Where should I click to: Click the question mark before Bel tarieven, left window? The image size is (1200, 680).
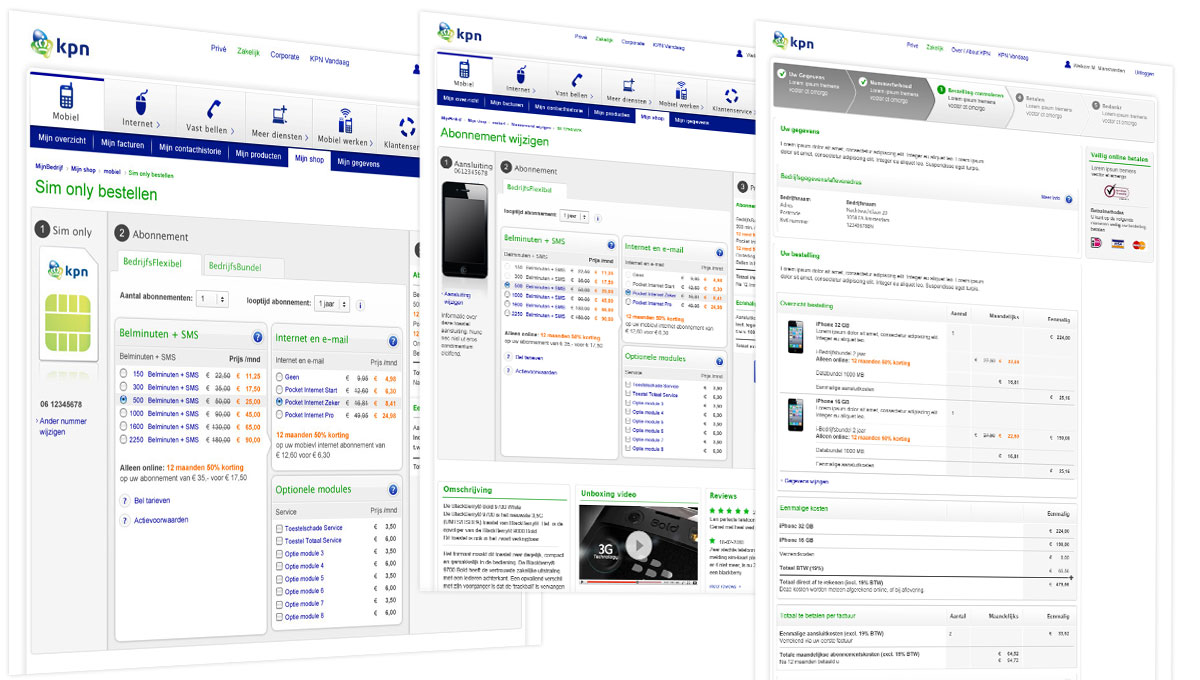(x=125, y=501)
